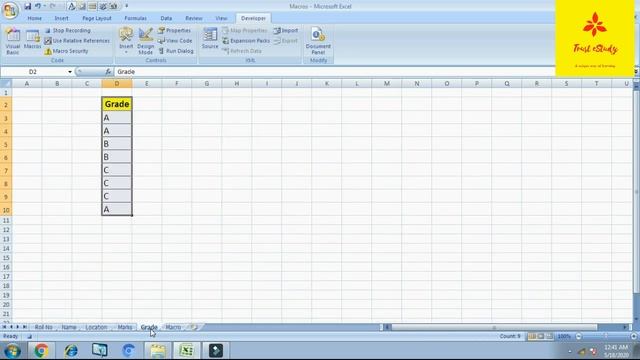
Task: Switch to the Name sheet tab
Action: (x=69, y=327)
